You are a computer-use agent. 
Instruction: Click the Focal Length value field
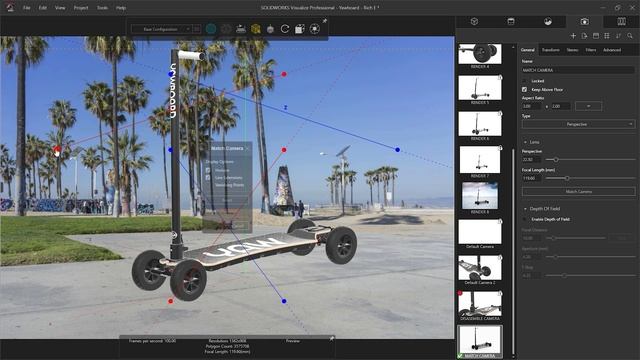pyautogui.click(x=532, y=178)
